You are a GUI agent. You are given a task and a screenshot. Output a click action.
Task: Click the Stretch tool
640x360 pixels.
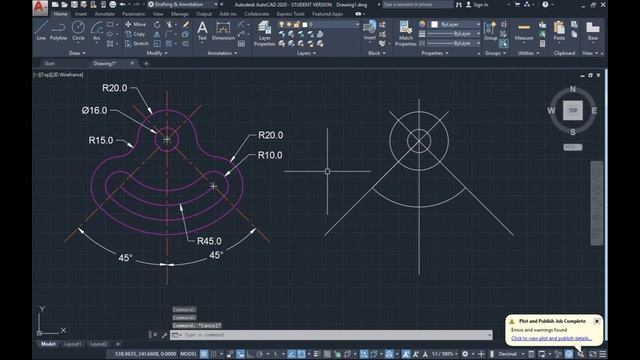click(x=137, y=43)
